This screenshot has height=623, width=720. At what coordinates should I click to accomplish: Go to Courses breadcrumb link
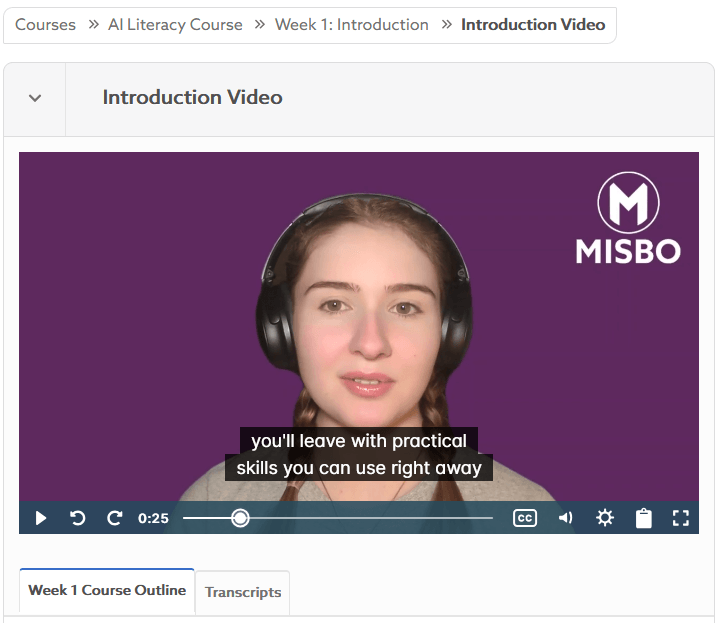coord(45,24)
